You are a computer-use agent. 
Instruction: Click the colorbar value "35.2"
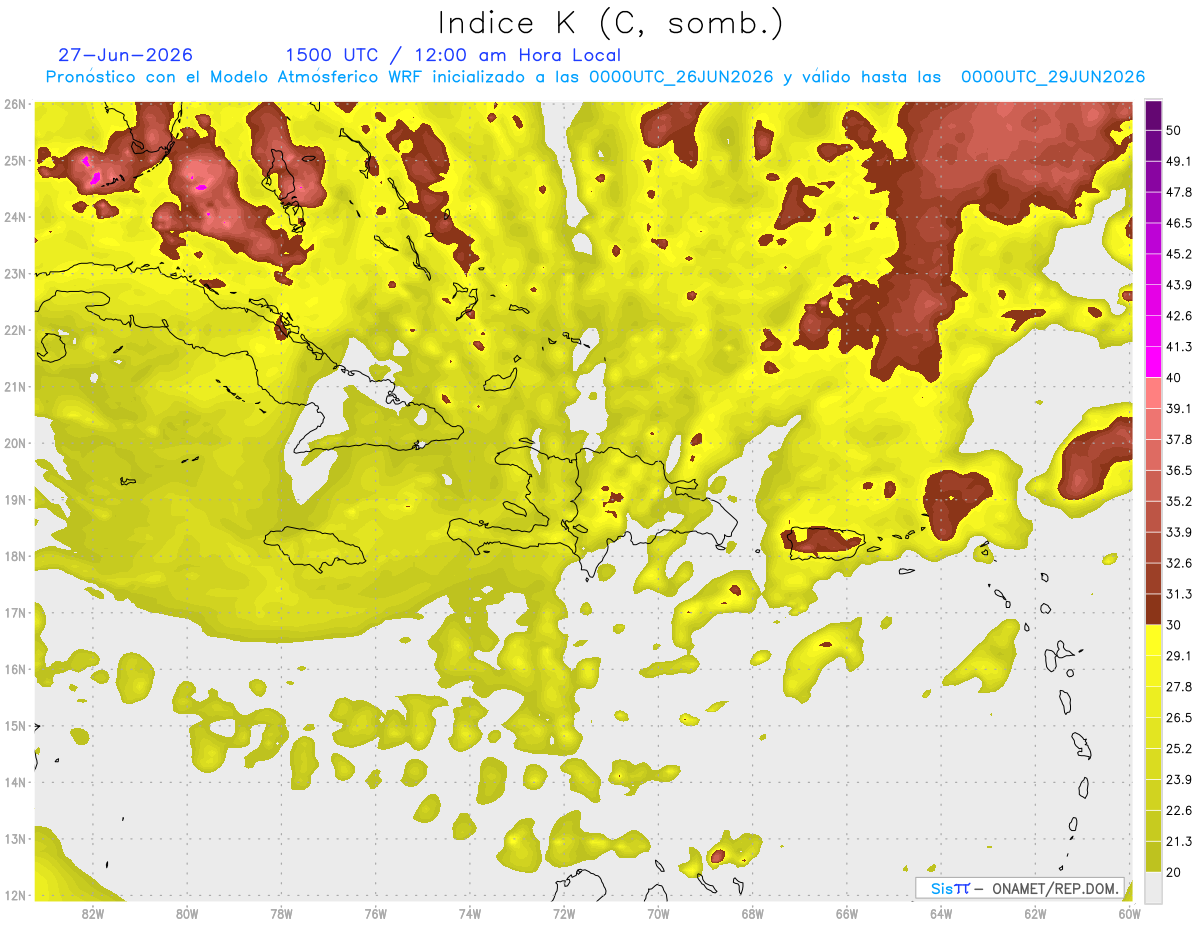coord(1179,501)
